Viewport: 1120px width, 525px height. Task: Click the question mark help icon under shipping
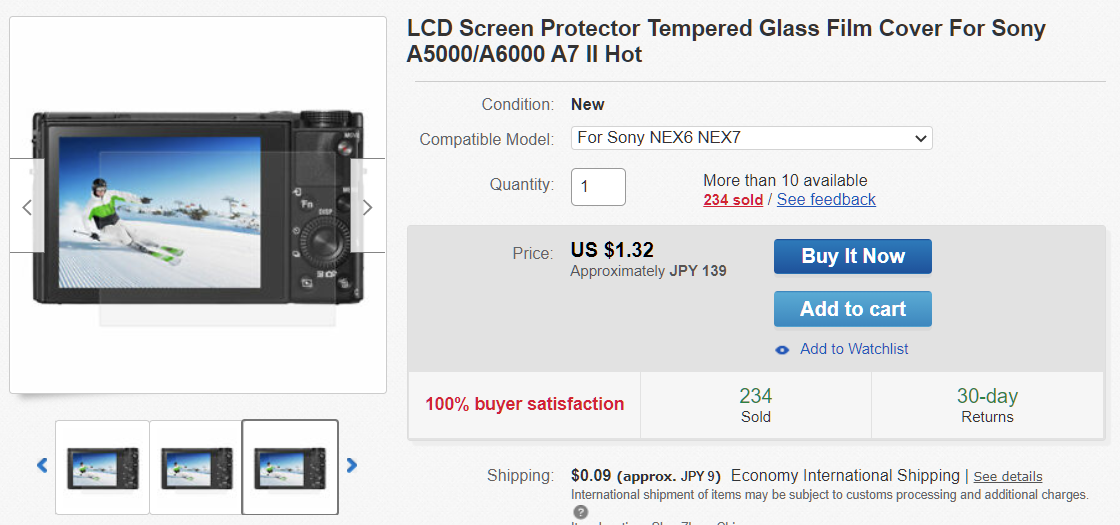coord(580,512)
